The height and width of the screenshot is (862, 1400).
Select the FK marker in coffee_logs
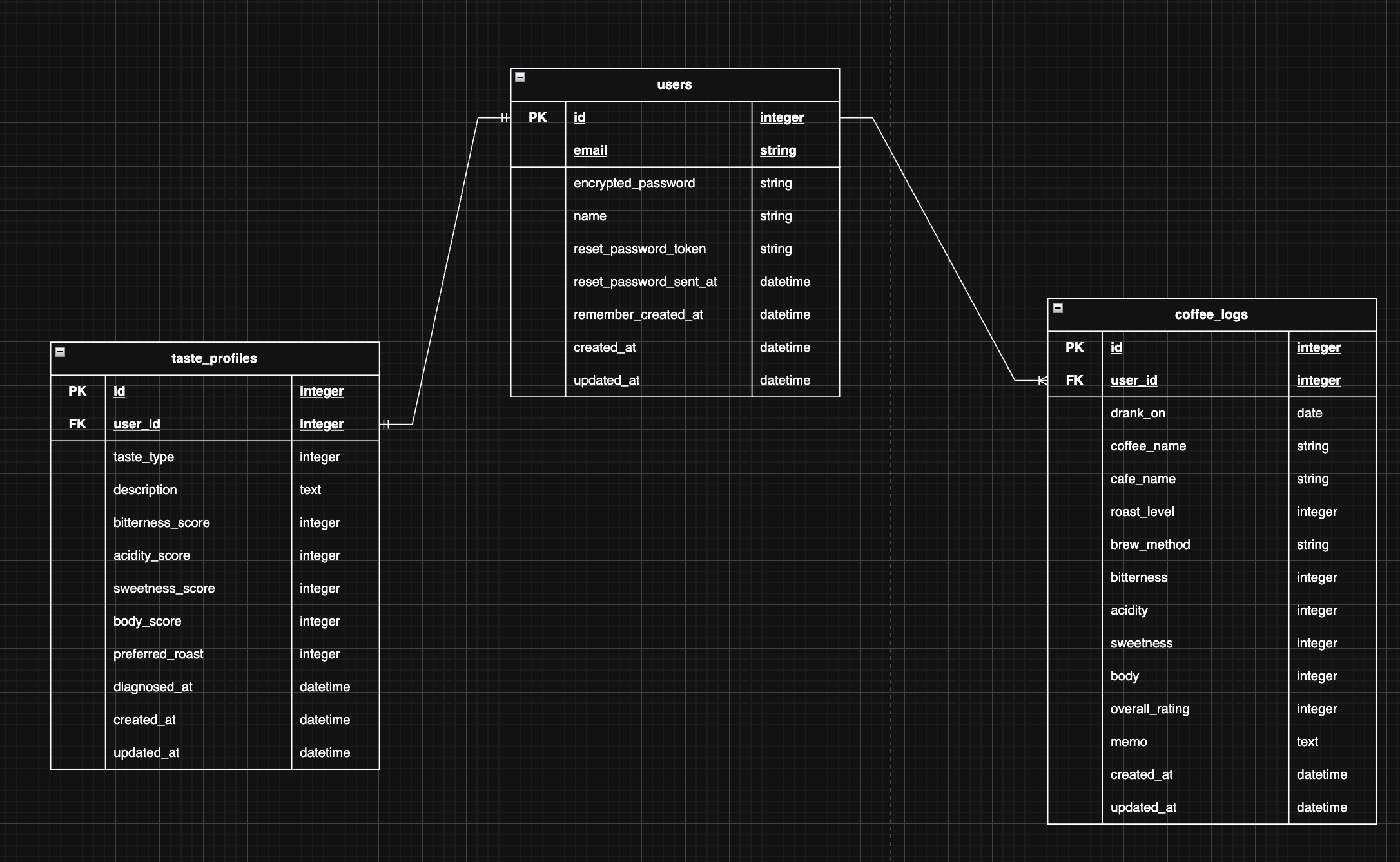(x=1074, y=380)
